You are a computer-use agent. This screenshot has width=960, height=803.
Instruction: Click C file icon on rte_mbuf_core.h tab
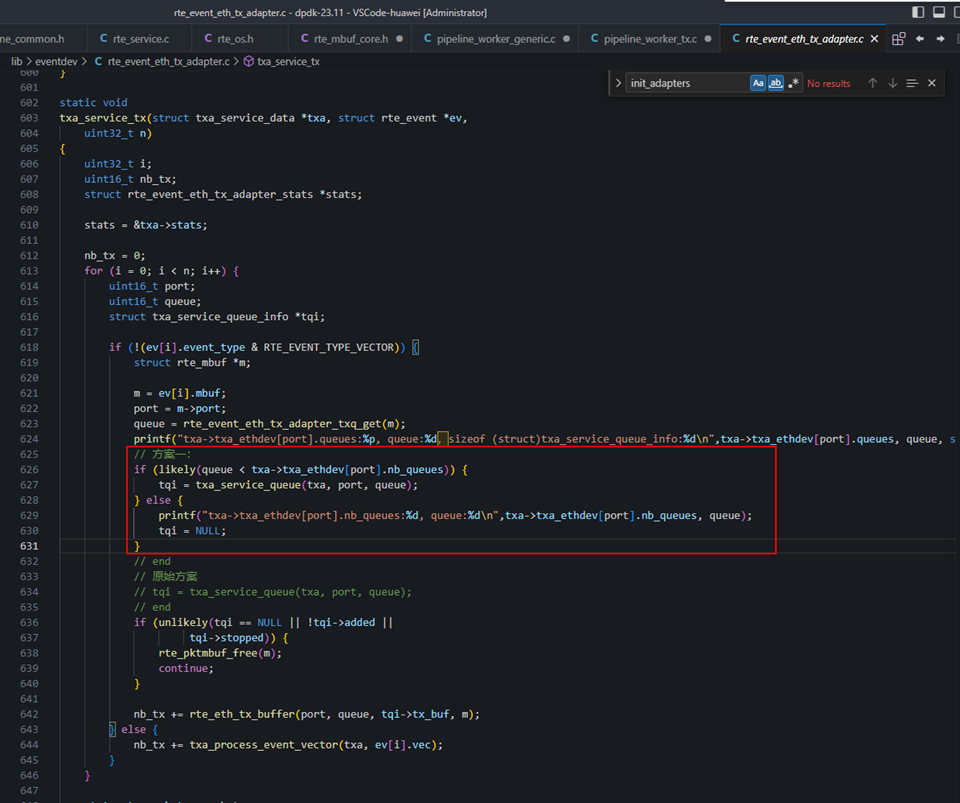click(304, 39)
